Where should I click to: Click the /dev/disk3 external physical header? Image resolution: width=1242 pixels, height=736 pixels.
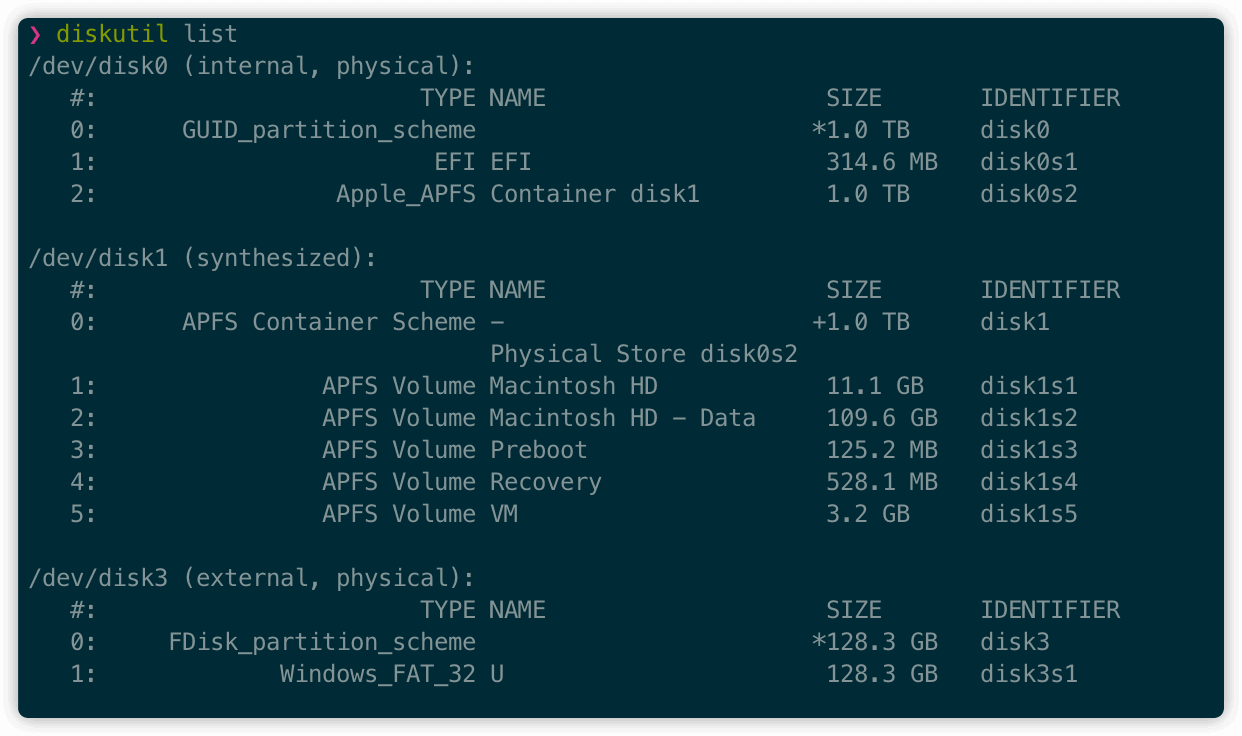251,578
